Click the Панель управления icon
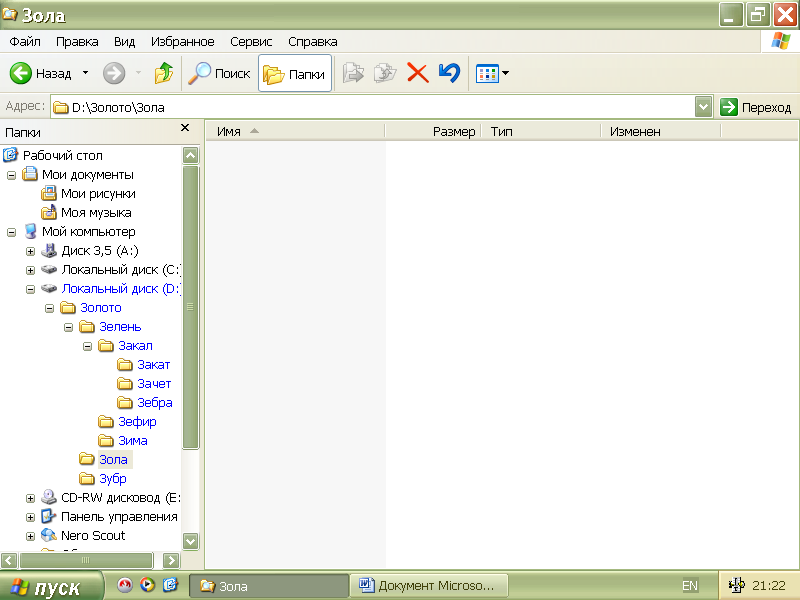The width and height of the screenshot is (800, 600). tap(48, 516)
